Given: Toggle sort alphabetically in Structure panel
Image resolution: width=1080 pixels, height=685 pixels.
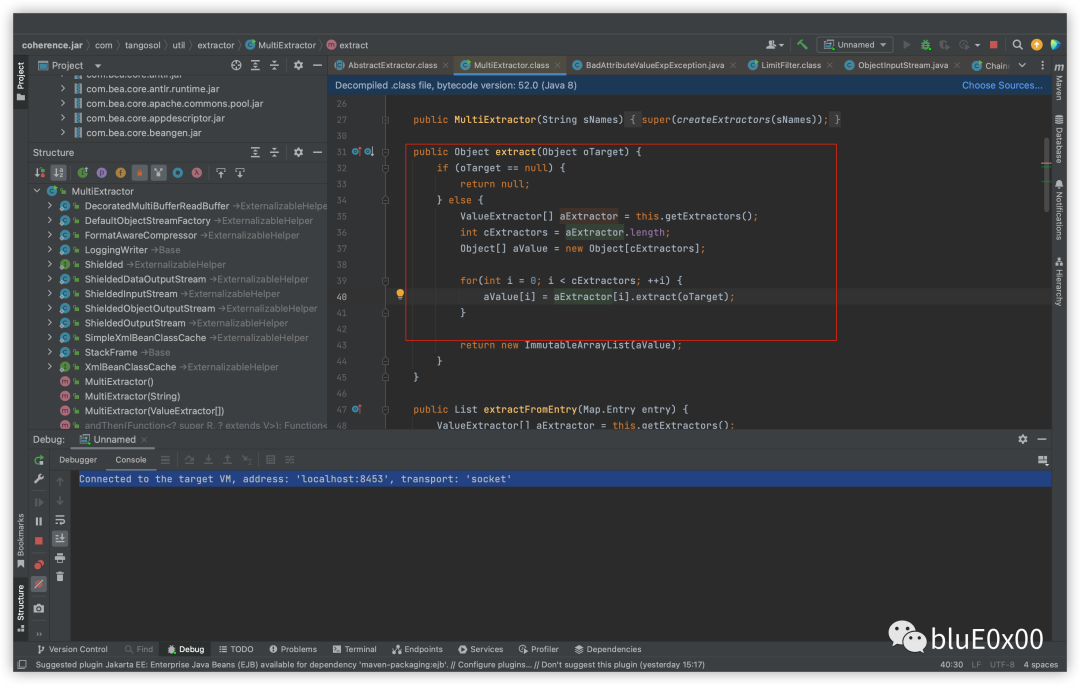Looking at the screenshot, I should [59, 173].
